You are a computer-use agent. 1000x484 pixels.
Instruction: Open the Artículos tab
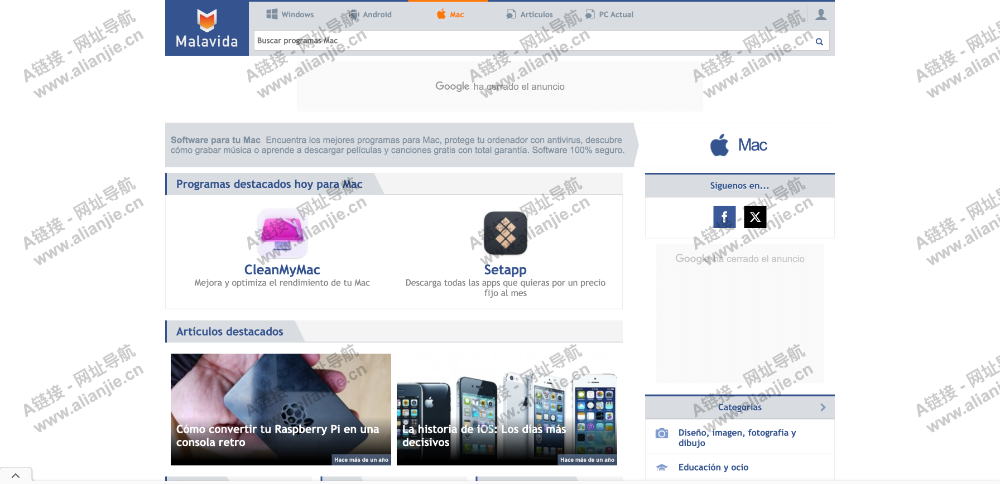(x=529, y=14)
